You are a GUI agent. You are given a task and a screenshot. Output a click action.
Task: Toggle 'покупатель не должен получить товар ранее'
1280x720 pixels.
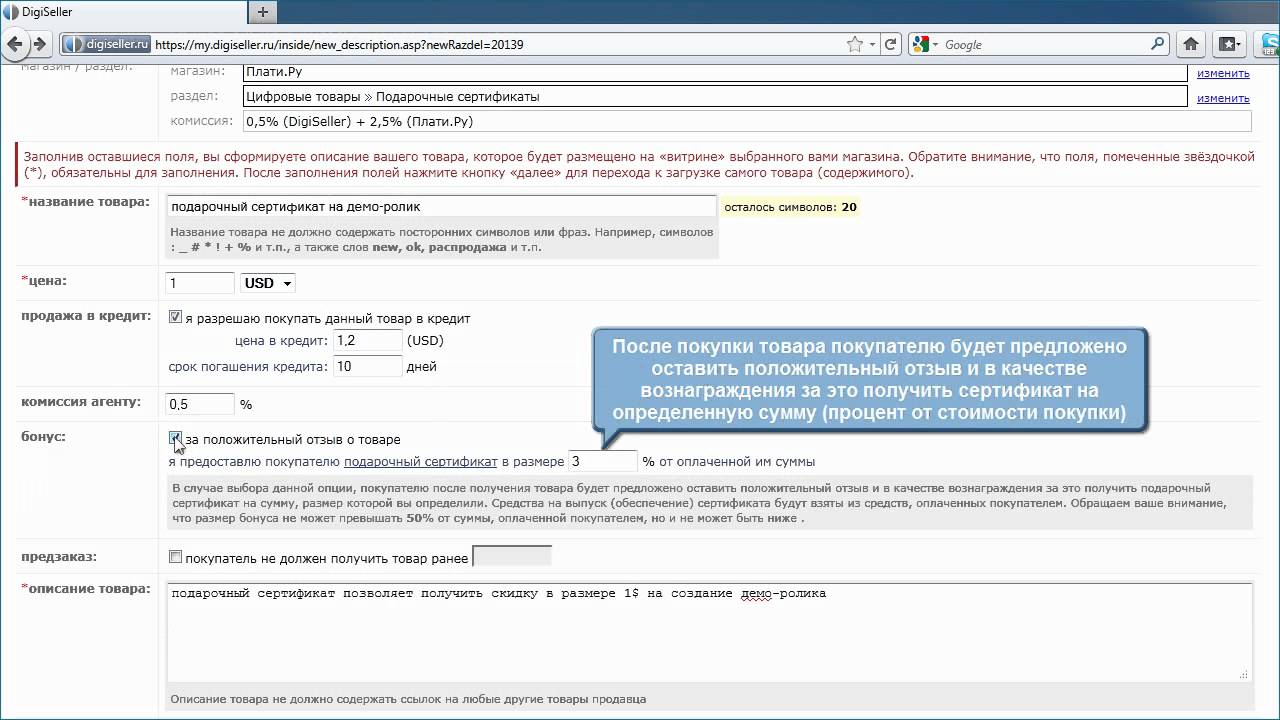pos(175,557)
